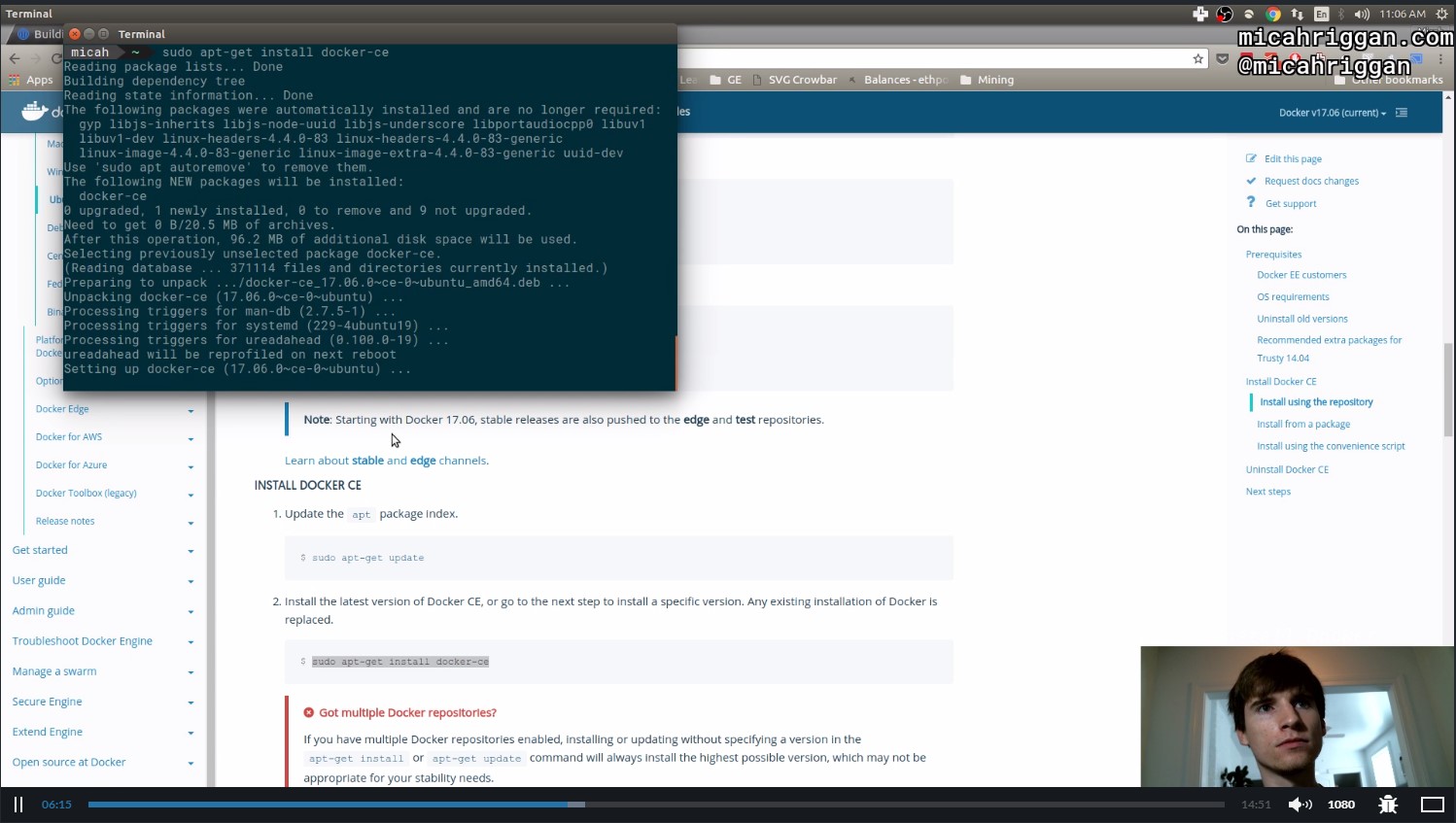Click the sudo apt-get update code line

point(367,558)
